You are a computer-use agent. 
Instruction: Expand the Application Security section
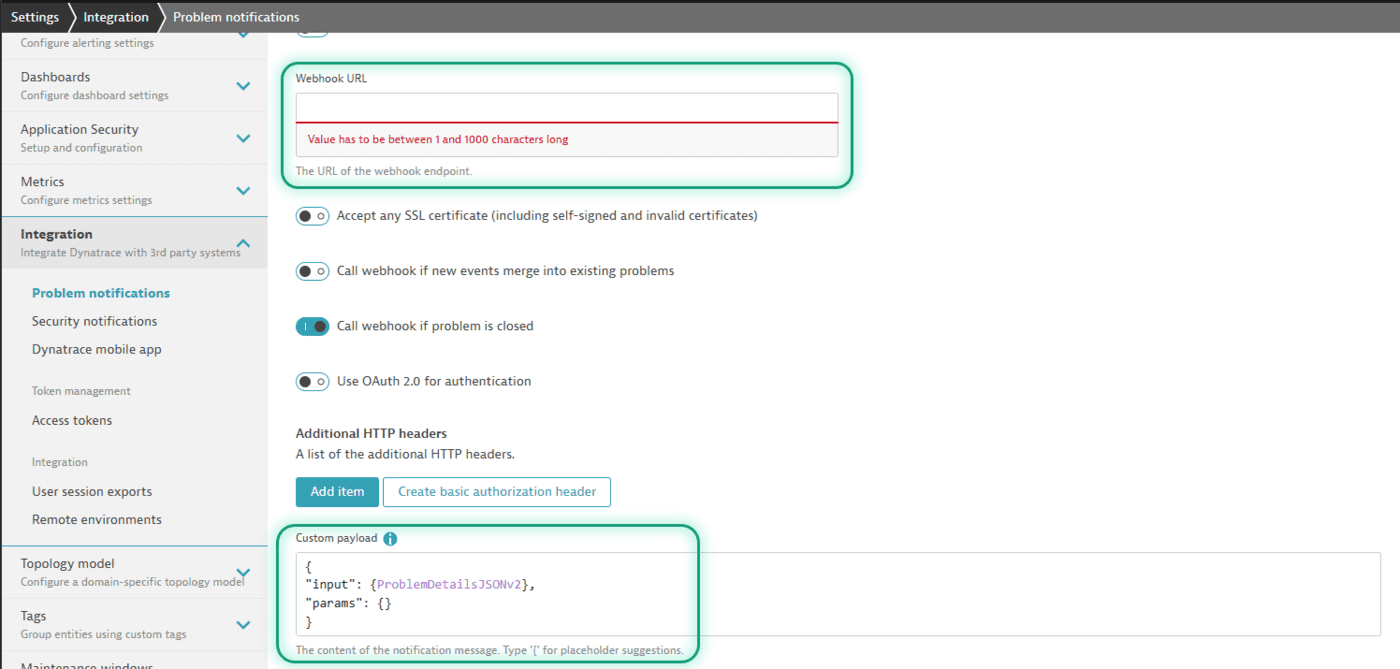(x=243, y=137)
